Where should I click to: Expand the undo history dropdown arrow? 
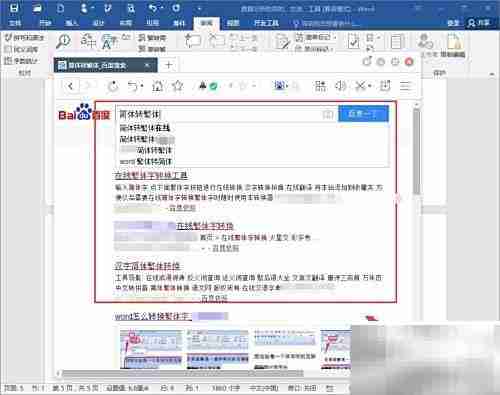162,8
